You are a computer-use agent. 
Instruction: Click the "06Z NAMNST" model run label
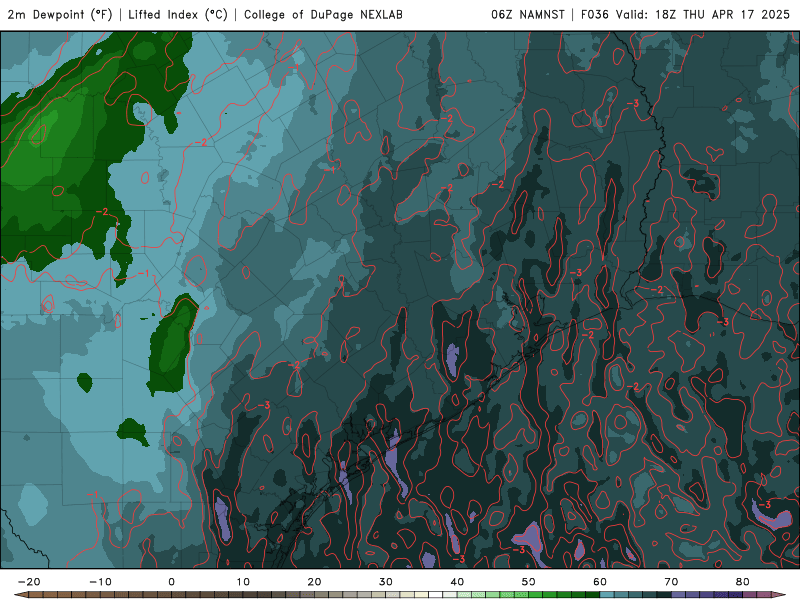[x=528, y=15]
